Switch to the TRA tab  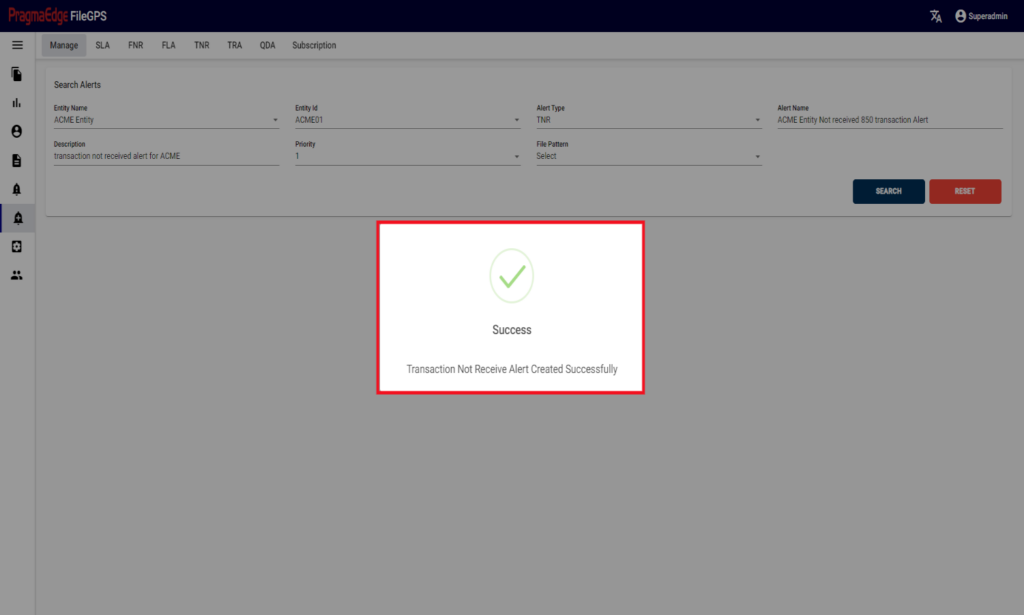234,45
